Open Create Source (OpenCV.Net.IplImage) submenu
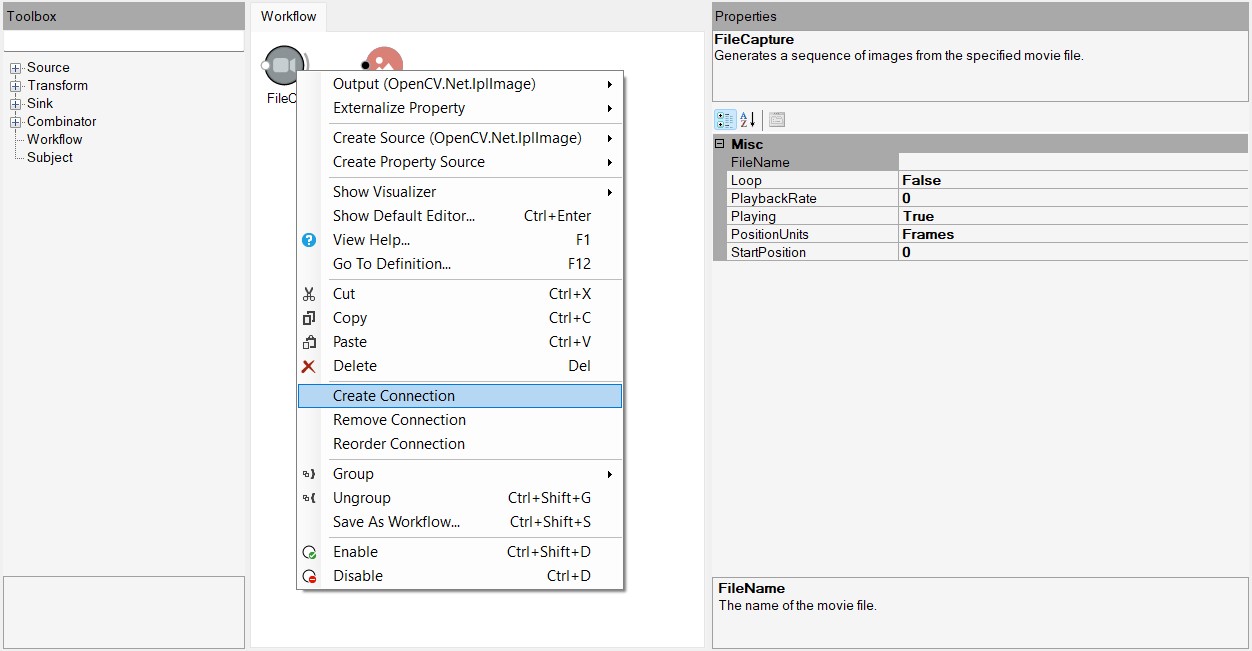Screen dimensions: 1252x651 (x=460, y=138)
